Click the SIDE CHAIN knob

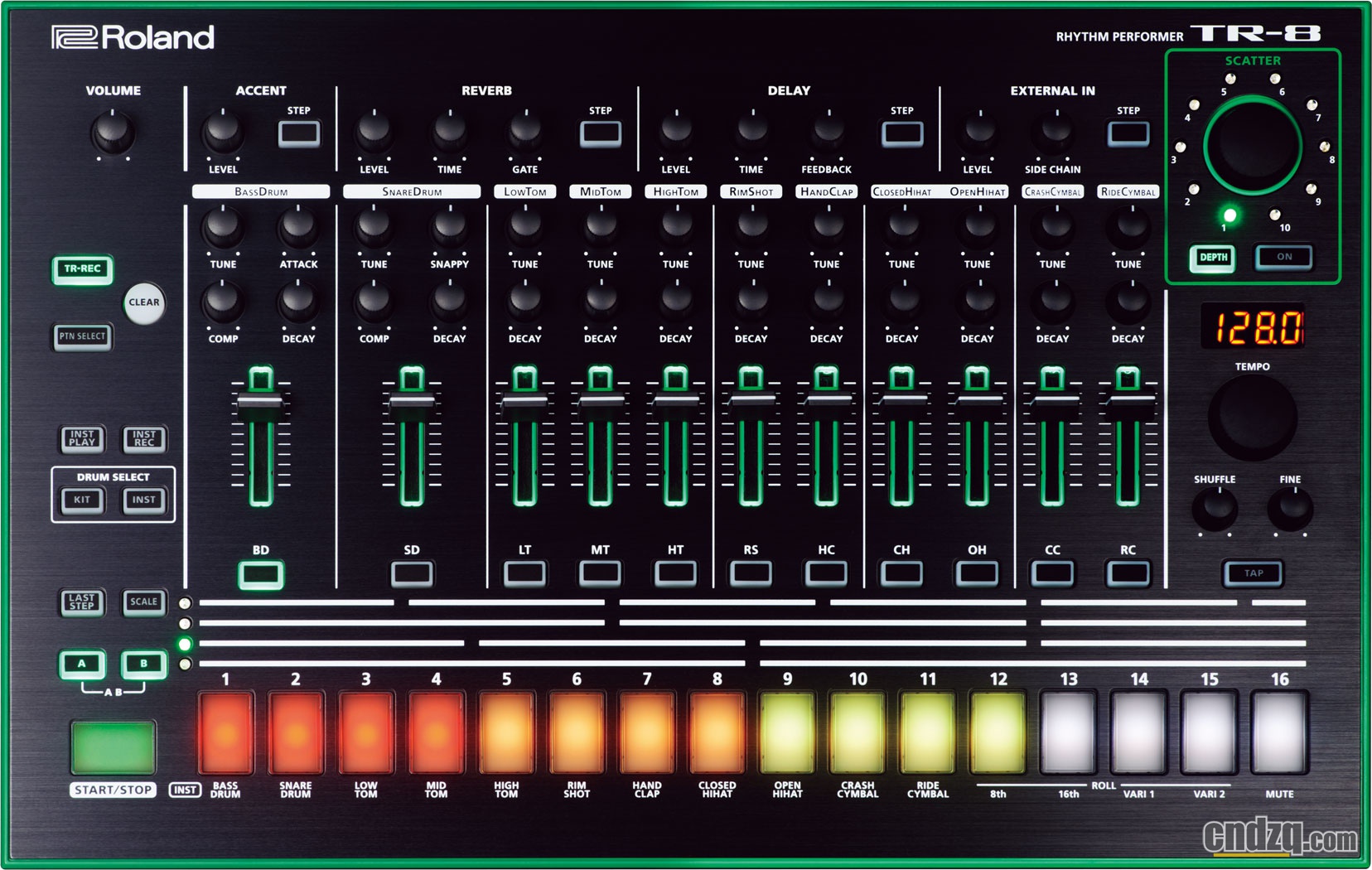pos(1053,131)
